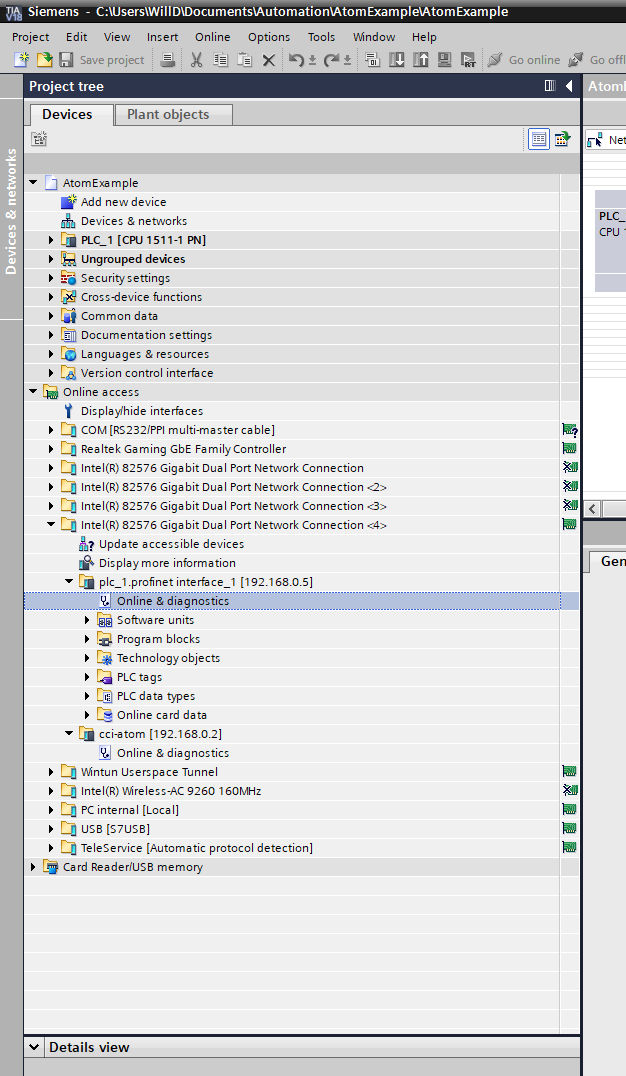Open Add new device
This screenshot has height=1076, width=626.
coord(123,202)
